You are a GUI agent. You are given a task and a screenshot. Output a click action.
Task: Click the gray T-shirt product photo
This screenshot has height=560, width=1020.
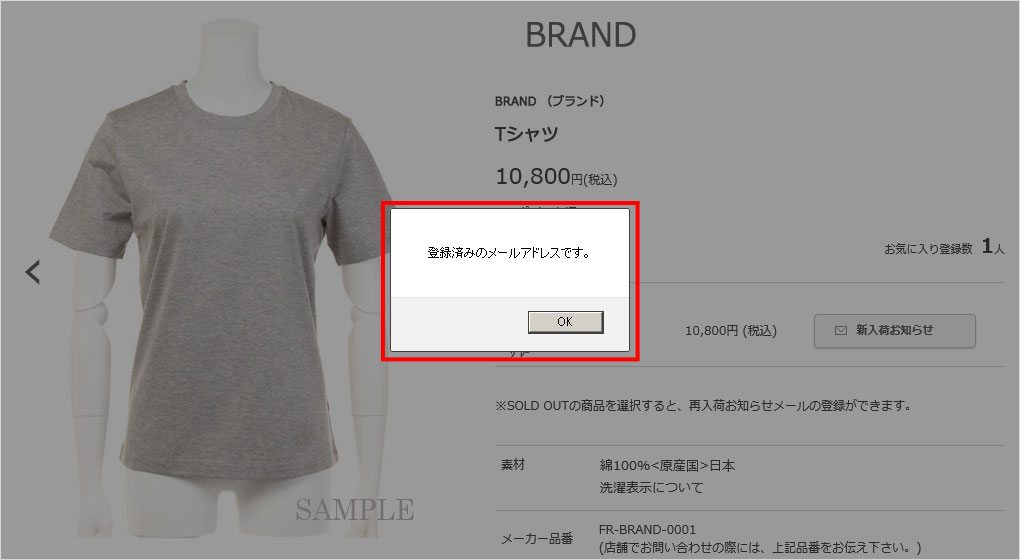(x=221, y=280)
